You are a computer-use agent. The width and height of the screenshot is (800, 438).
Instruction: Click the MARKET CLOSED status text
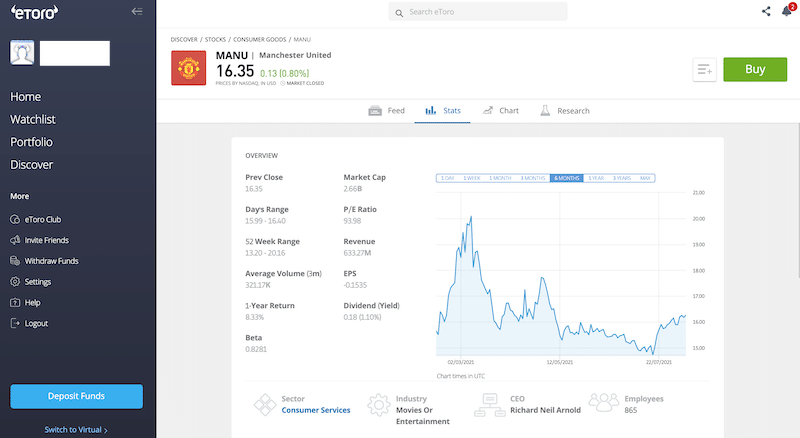(305, 83)
